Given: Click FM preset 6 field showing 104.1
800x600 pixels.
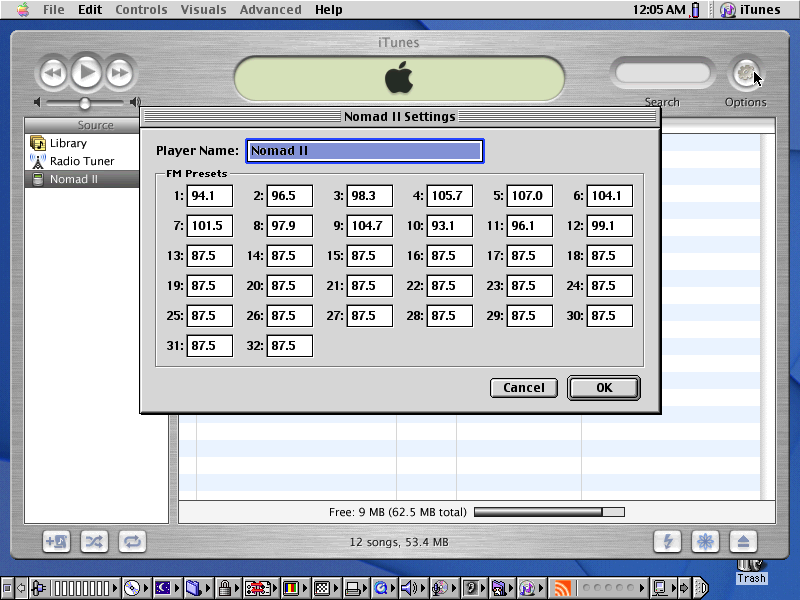Looking at the screenshot, I should [x=610, y=196].
